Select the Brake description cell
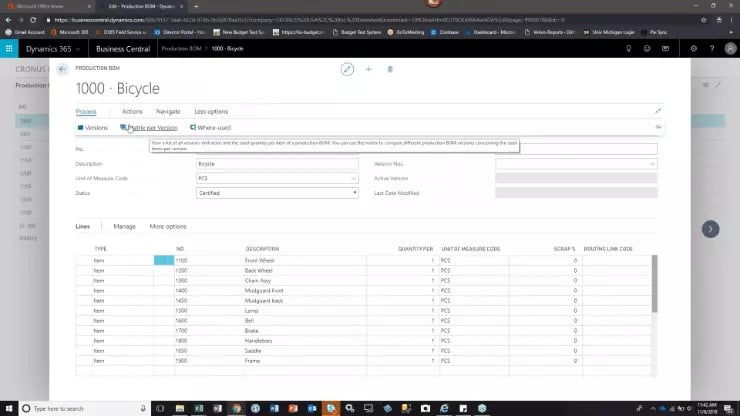The width and height of the screenshot is (740, 416). (x=305, y=331)
